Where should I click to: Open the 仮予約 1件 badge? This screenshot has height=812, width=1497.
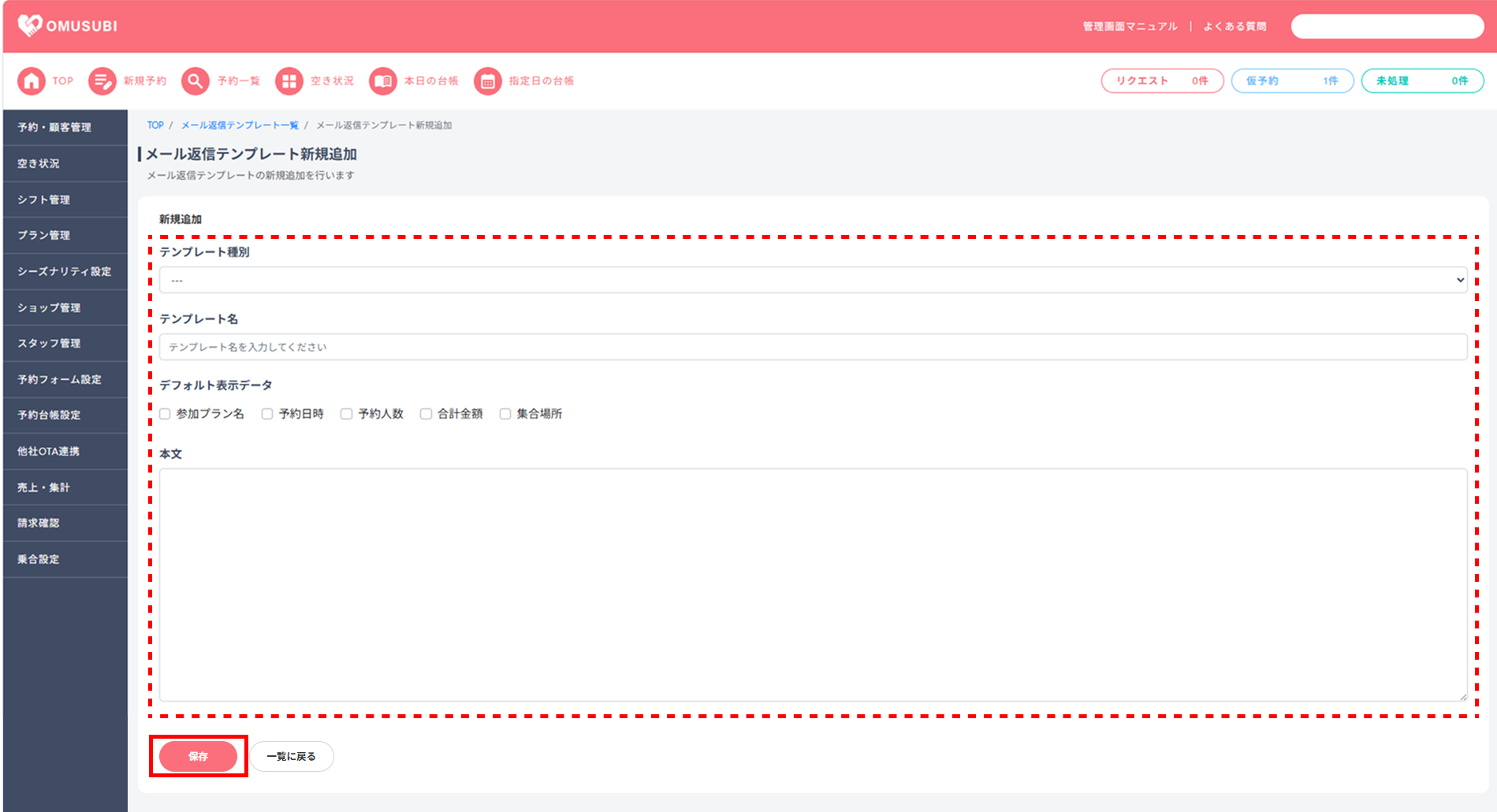click(x=1292, y=80)
